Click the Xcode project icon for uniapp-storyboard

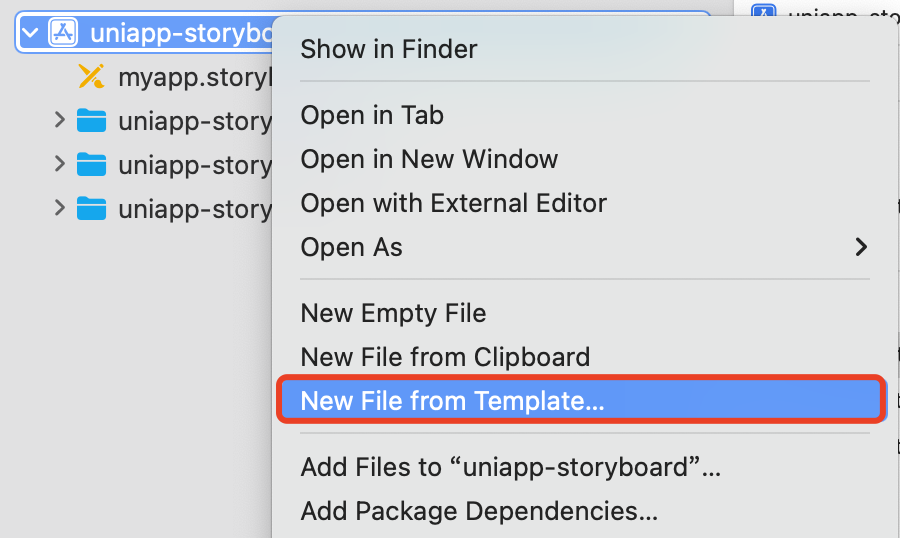(x=64, y=33)
